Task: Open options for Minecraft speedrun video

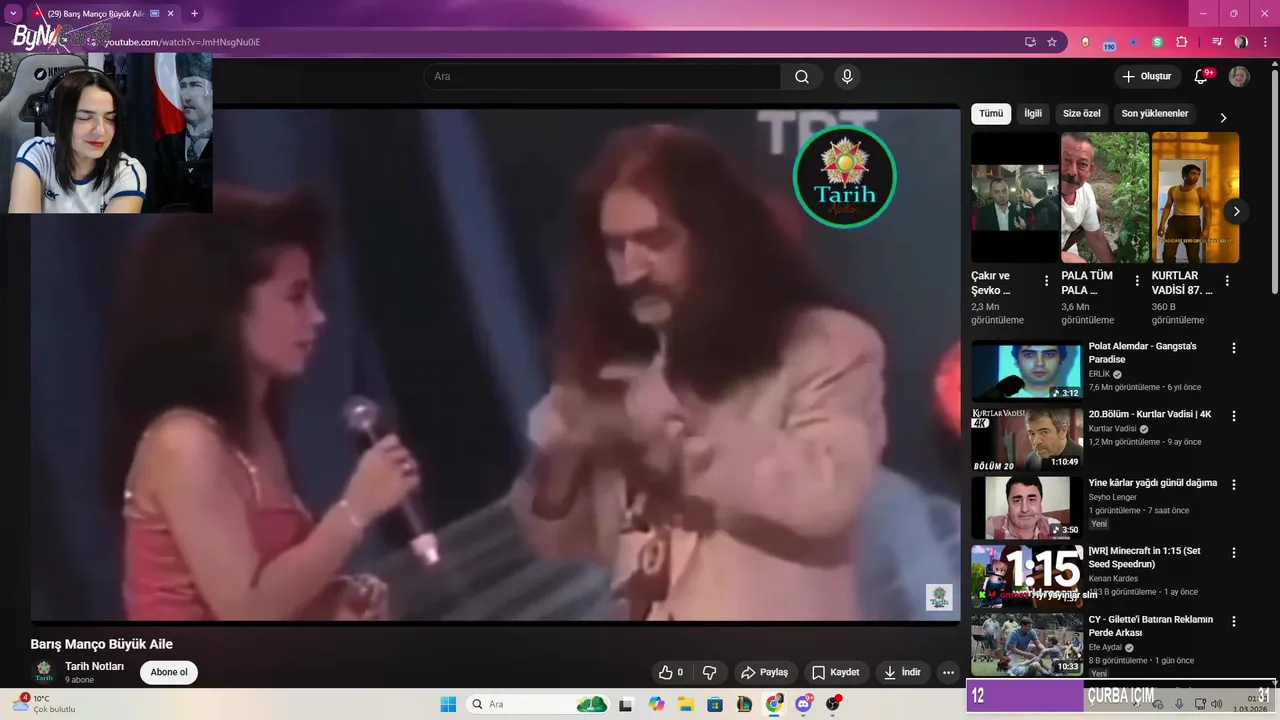Action: 1234,552
